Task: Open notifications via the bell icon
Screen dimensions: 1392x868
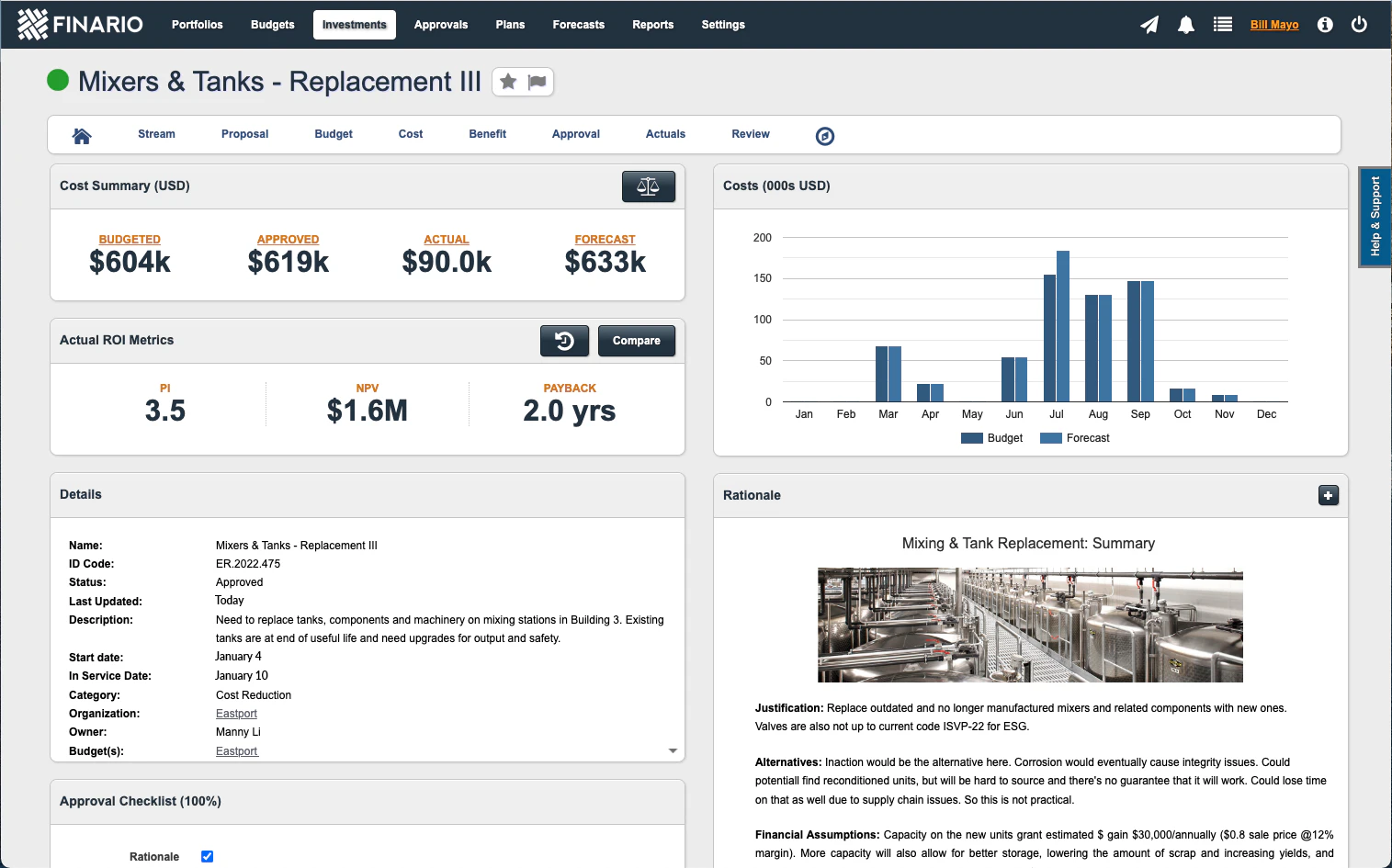Action: 1186,25
